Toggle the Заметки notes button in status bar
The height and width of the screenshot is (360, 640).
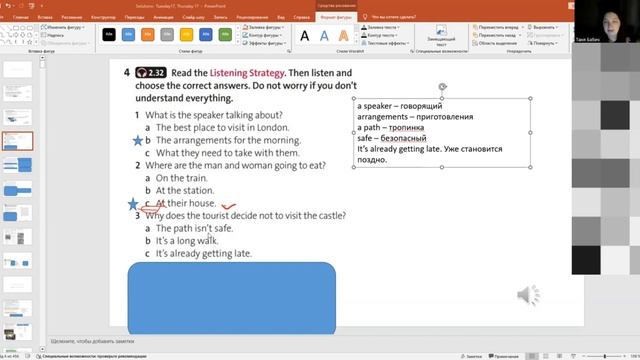(x=471, y=356)
